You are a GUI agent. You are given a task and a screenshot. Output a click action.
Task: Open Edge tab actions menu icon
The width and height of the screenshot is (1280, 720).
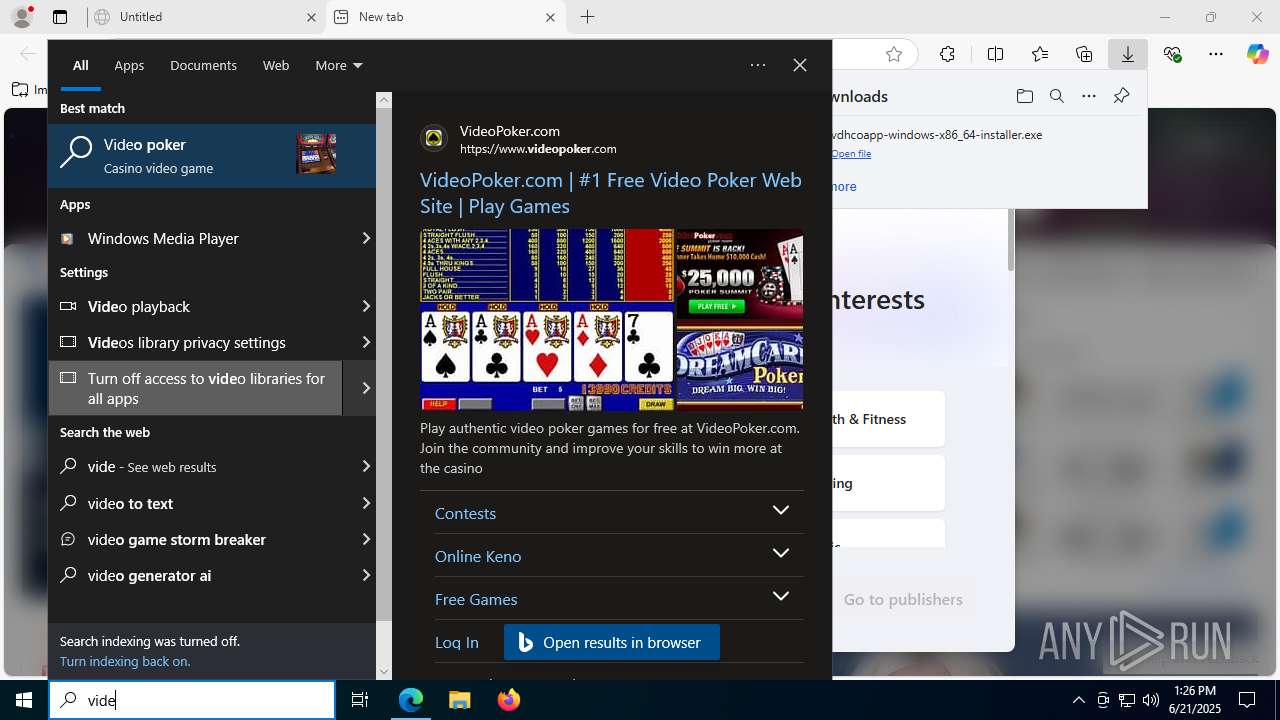click(x=60, y=17)
